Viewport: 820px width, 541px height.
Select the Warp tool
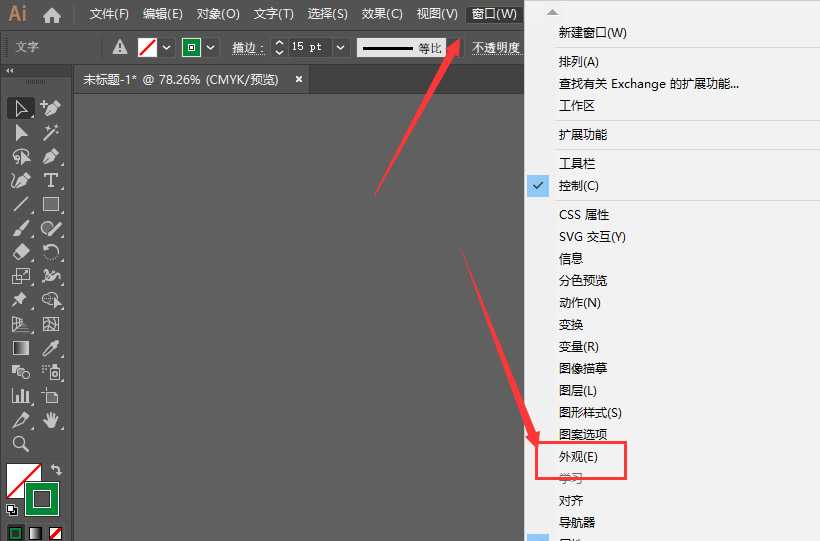pyautogui.click(x=51, y=276)
